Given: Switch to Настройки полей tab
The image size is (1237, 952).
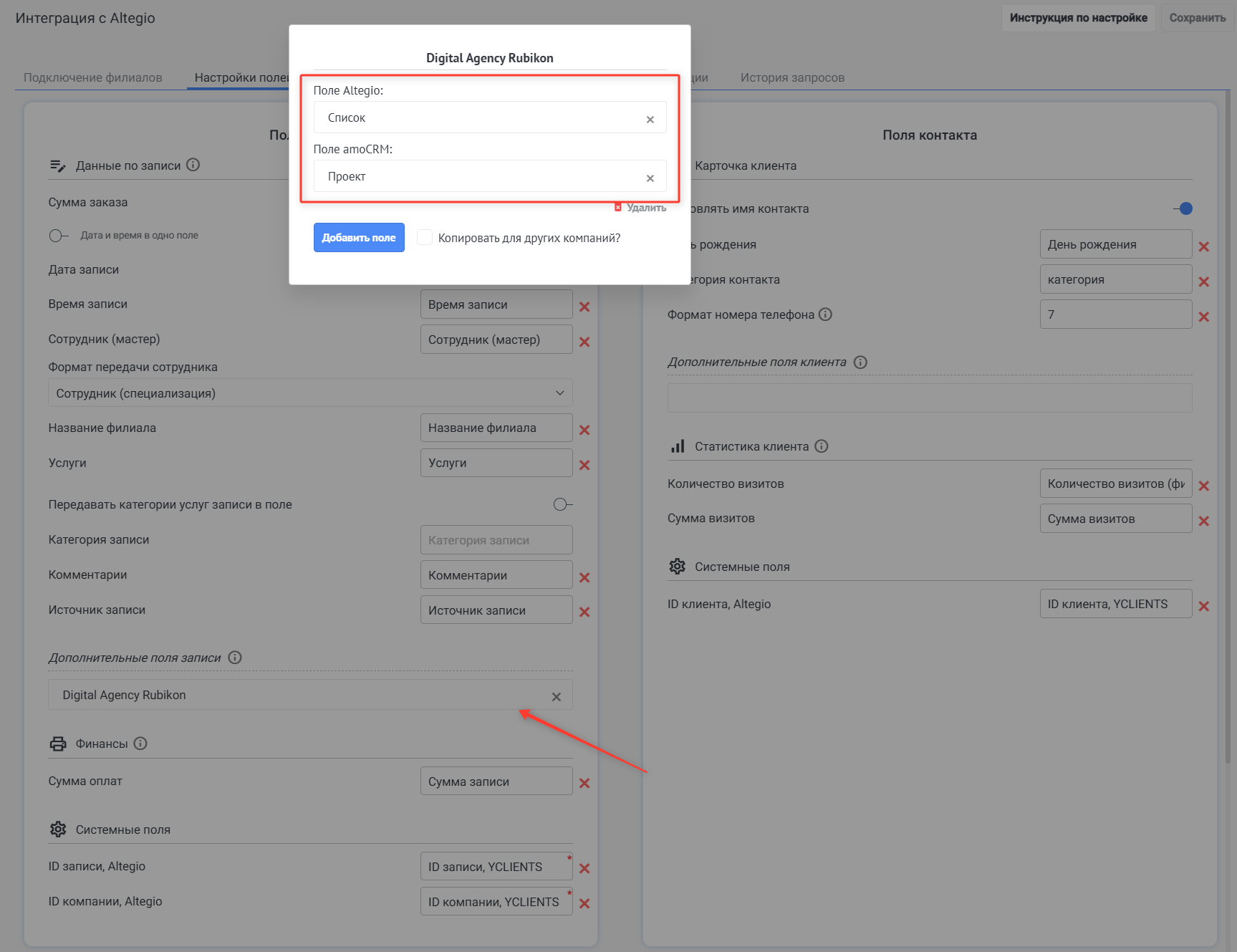Looking at the screenshot, I should tap(241, 77).
